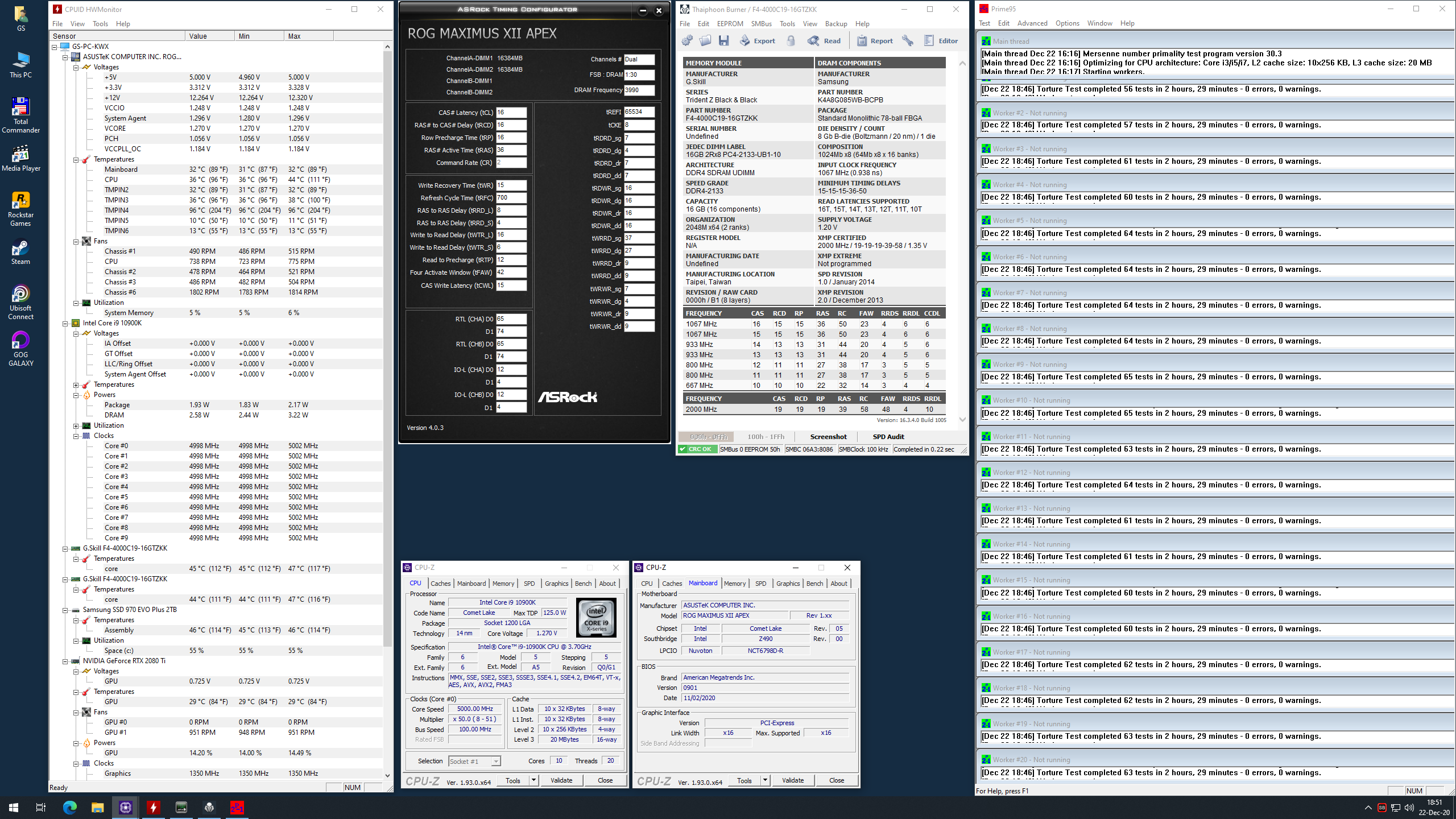Sort by the Max column header in HWMonitor
Viewport: 1456px width, 819px height.
(308, 36)
